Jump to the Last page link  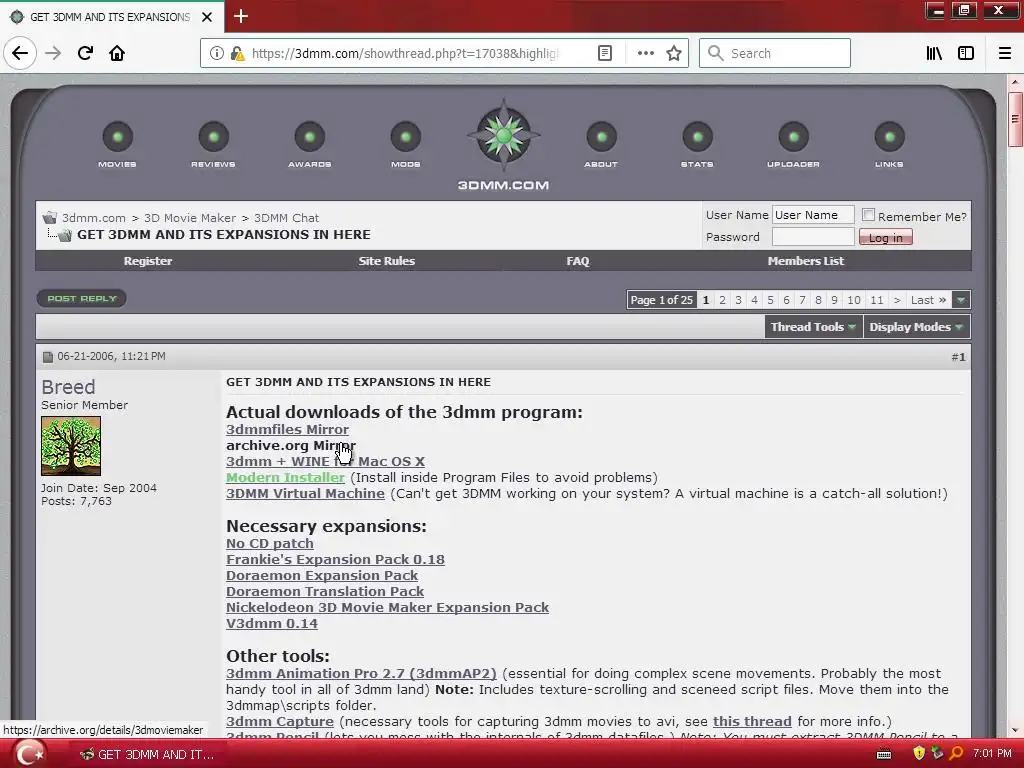928,300
